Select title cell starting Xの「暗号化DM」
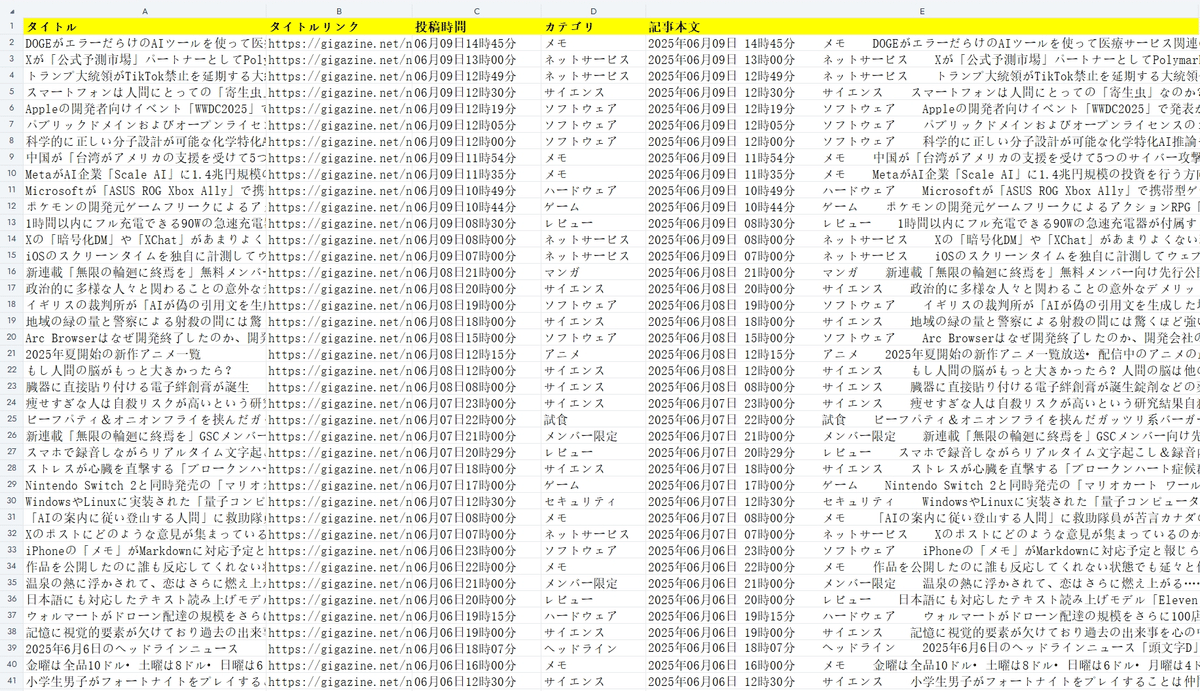Viewport: 1200px width, 691px height. tap(145, 239)
